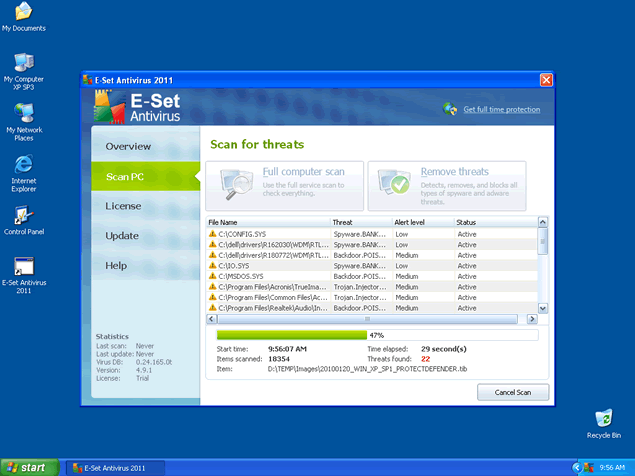Open E-Set Antivirus 2011 desktop shortcut

click(x=23, y=267)
